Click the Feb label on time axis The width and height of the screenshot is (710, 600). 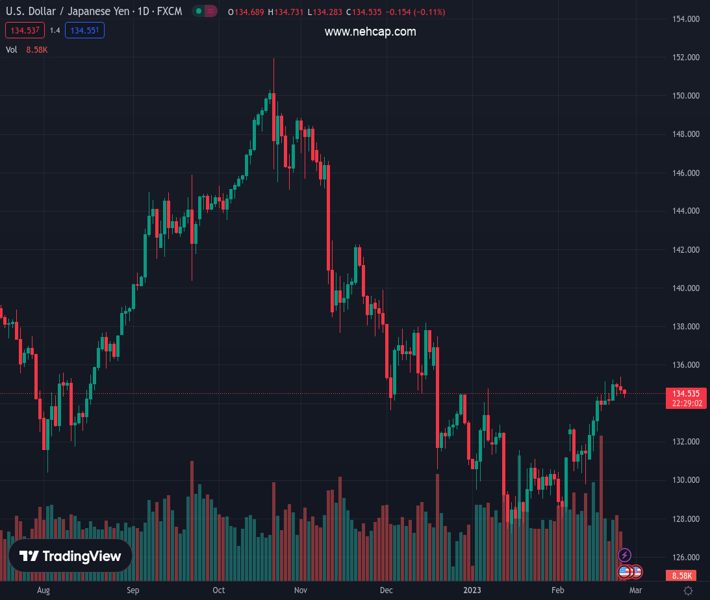pos(558,591)
